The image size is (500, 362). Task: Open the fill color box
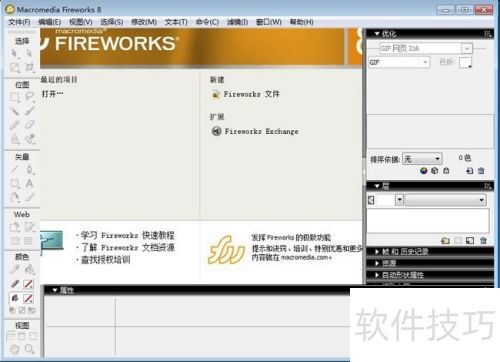(x=28, y=298)
